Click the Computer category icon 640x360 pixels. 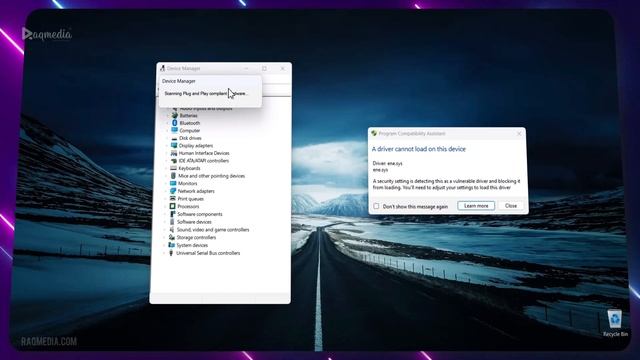point(174,131)
